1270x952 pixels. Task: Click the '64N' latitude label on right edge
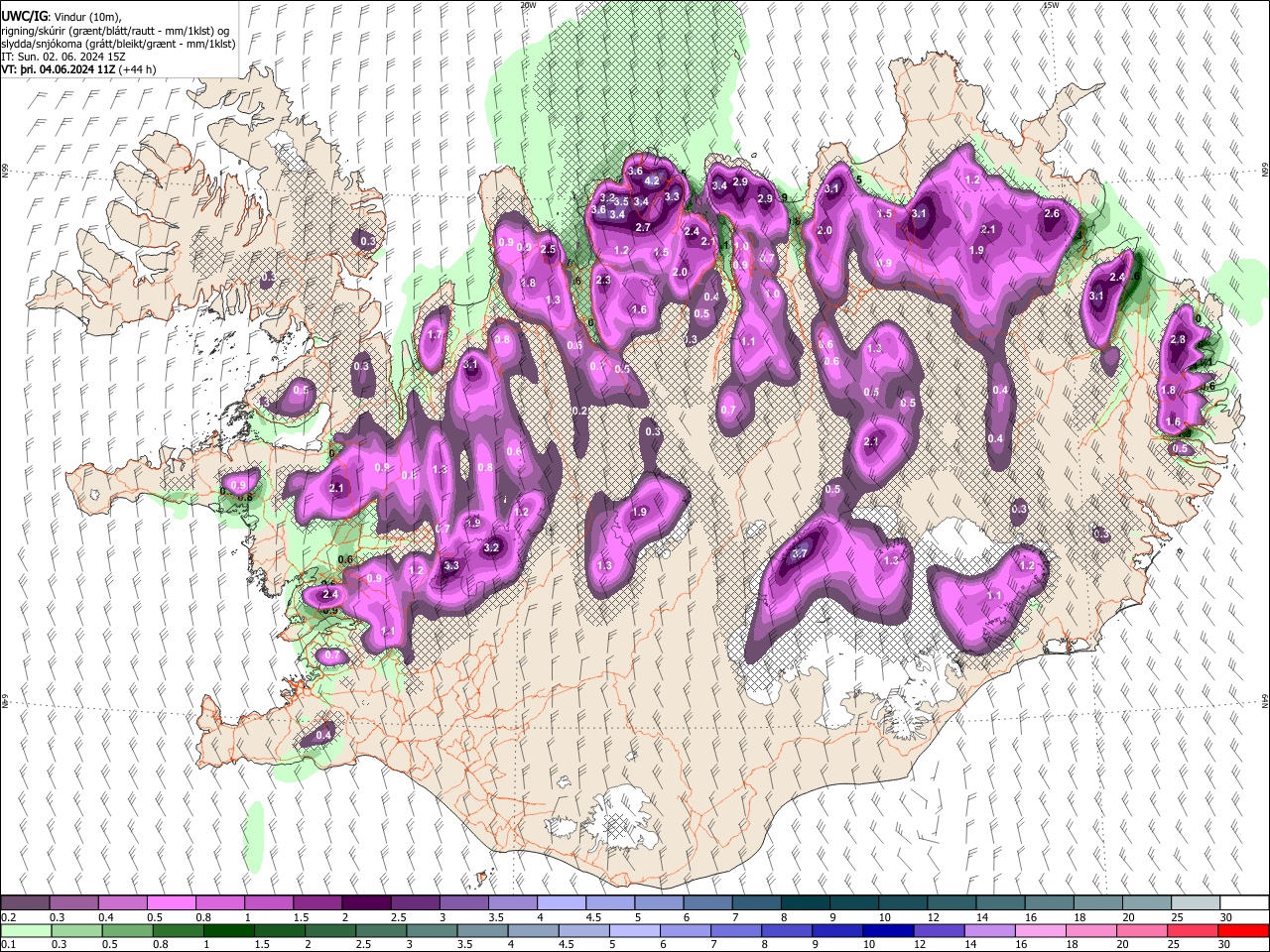tap(1265, 700)
